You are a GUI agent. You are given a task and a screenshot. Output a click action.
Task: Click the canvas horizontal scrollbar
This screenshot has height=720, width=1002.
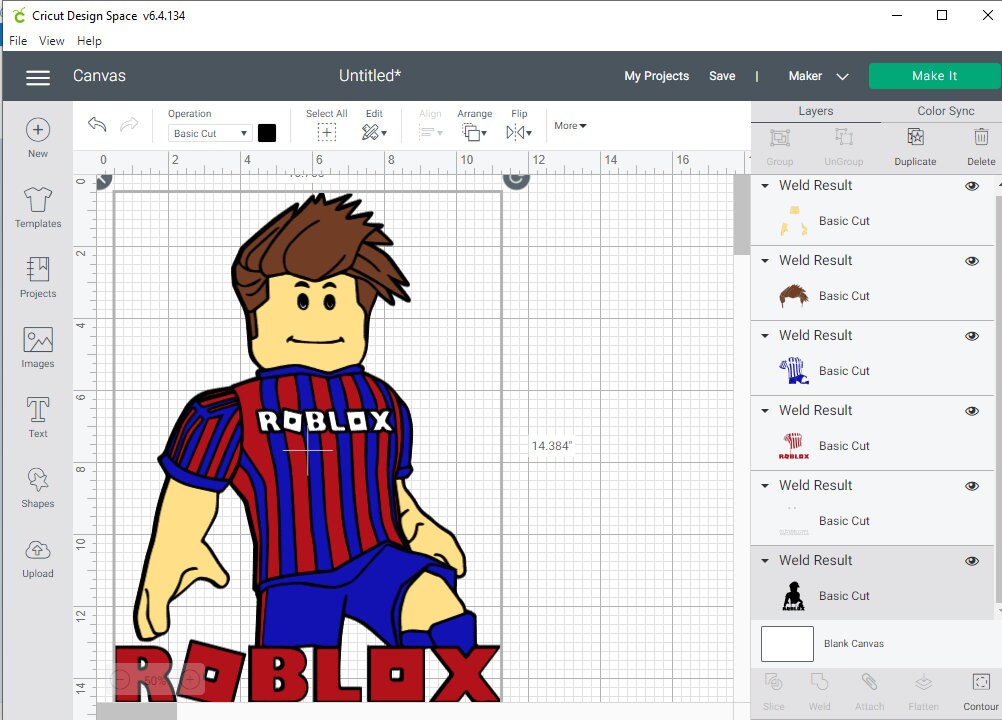click(x=136, y=711)
